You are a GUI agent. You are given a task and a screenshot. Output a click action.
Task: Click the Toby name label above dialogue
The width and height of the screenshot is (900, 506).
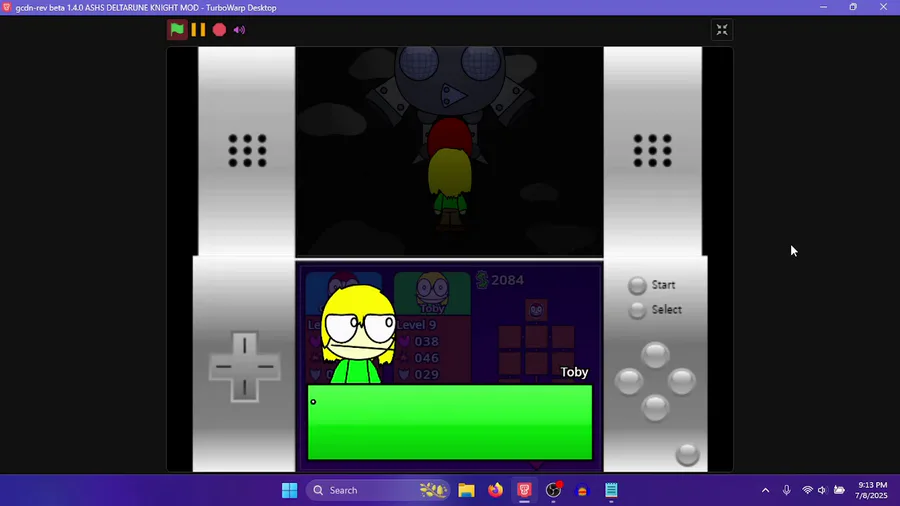point(574,372)
